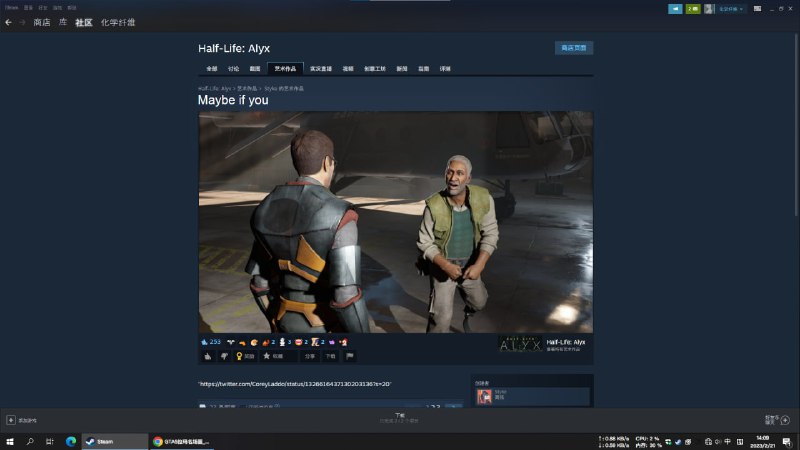Click the 奖励 award button
The height and width of the screenshot is (450, 800).
[245, 356]
